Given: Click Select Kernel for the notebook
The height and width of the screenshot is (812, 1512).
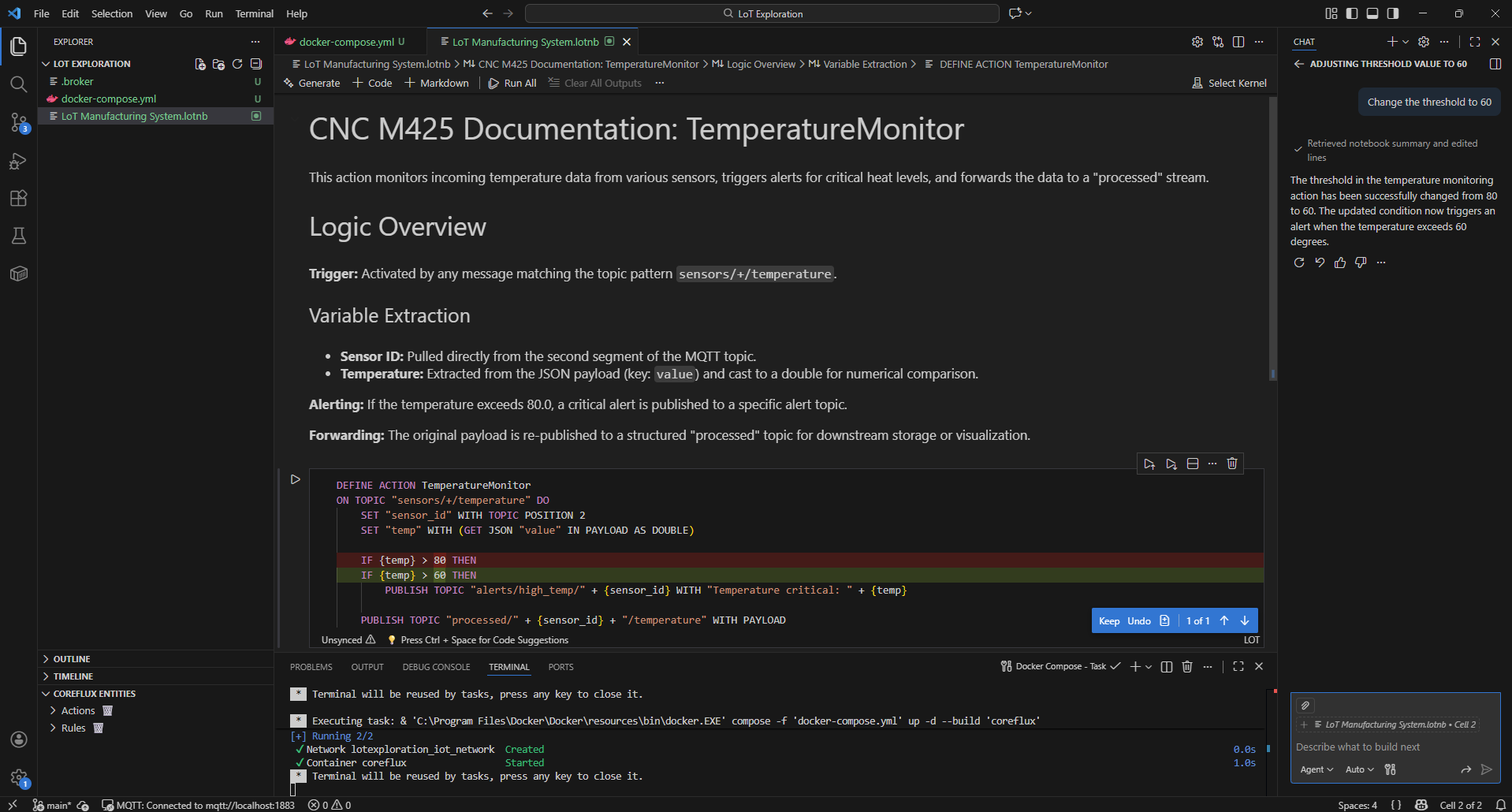Looking at the screenshot, I should (1229, 82).
